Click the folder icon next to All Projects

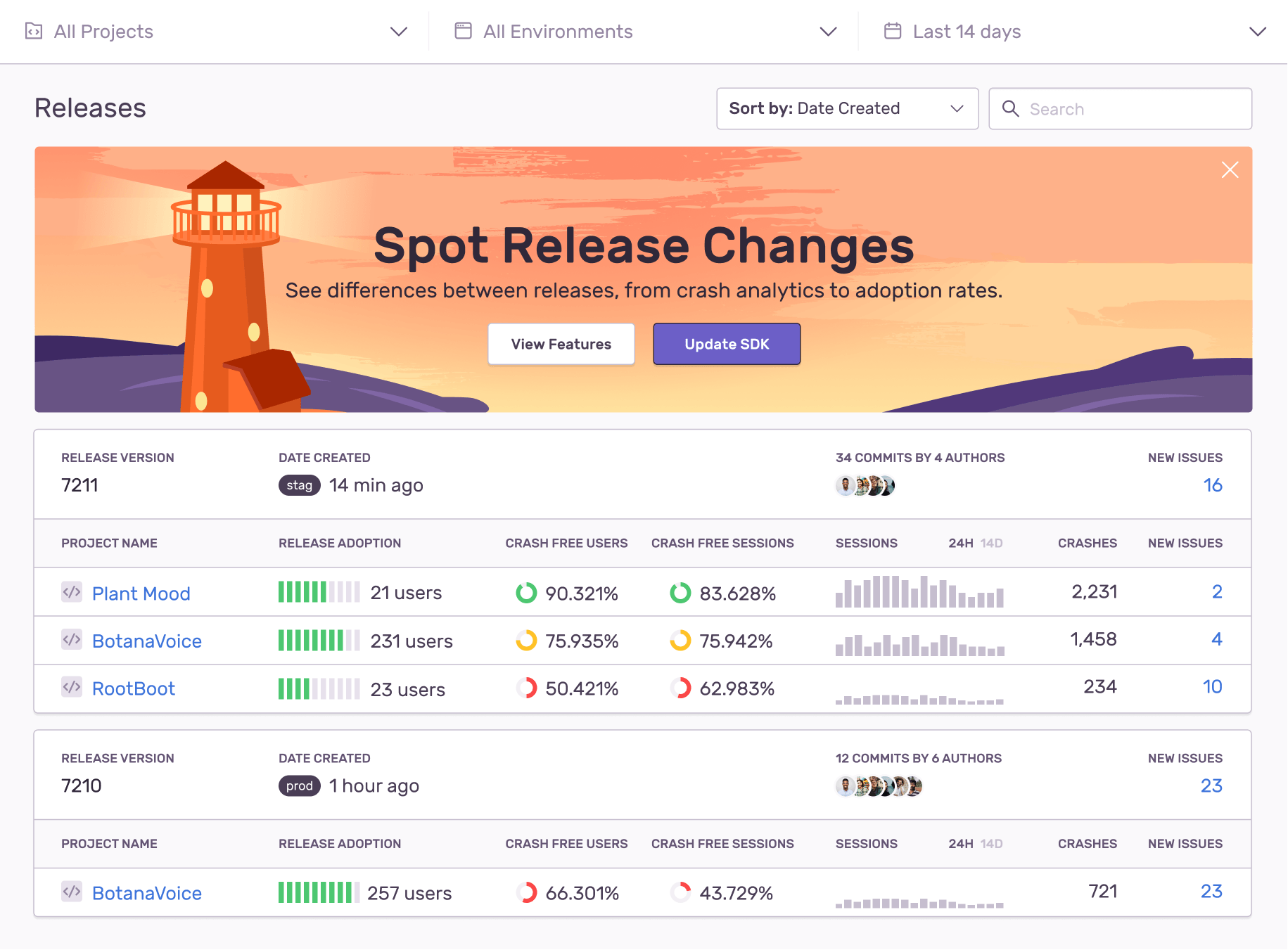[34, 31]
